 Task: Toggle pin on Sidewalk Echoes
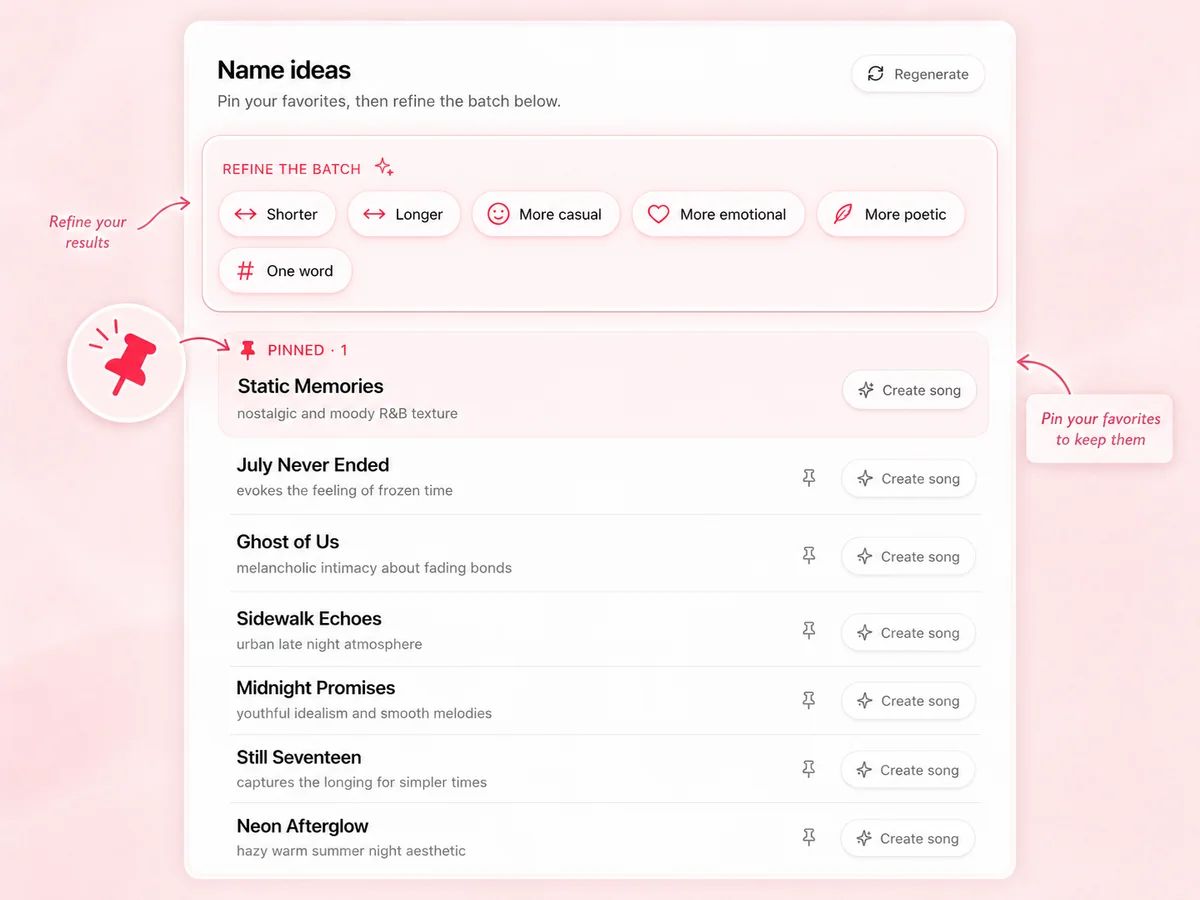tap(809, 632)
